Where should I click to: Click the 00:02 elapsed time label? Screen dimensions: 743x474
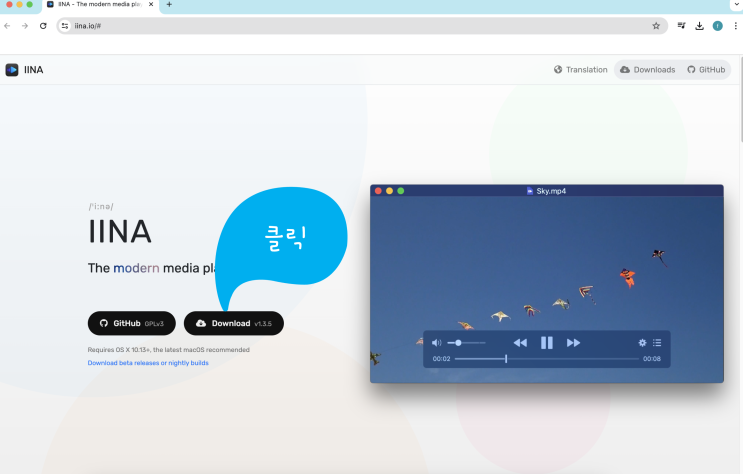[x=441, y=359]
